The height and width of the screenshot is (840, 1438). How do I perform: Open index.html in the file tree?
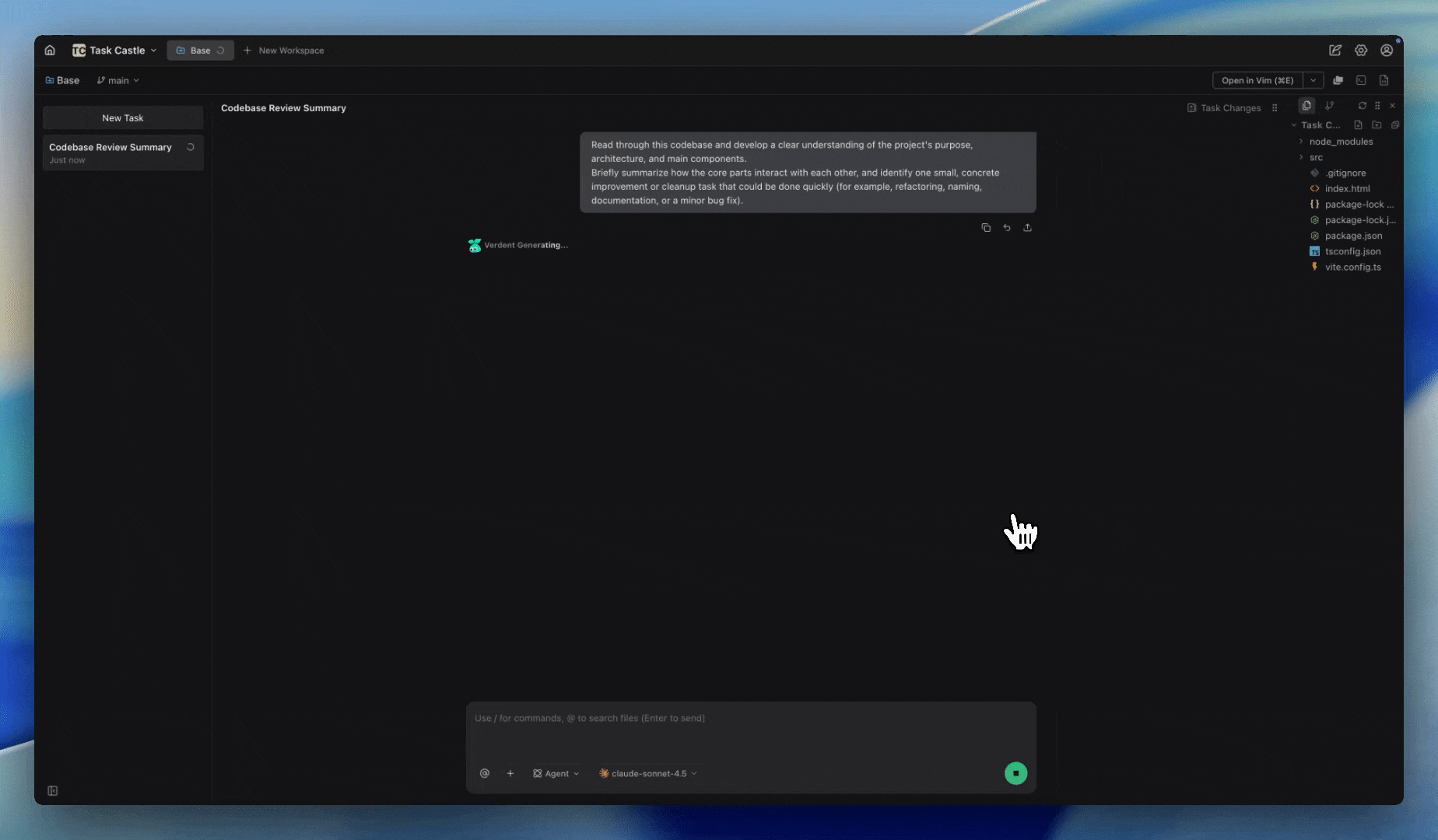coord(1347,188)
